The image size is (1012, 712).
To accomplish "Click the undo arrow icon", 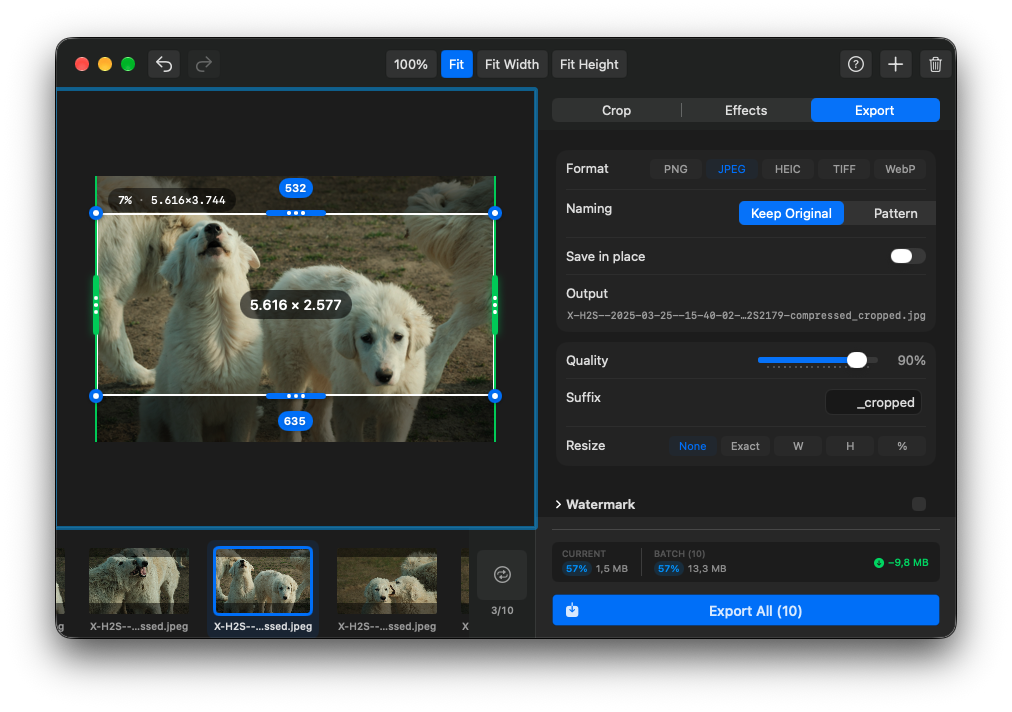I will 164,64.
